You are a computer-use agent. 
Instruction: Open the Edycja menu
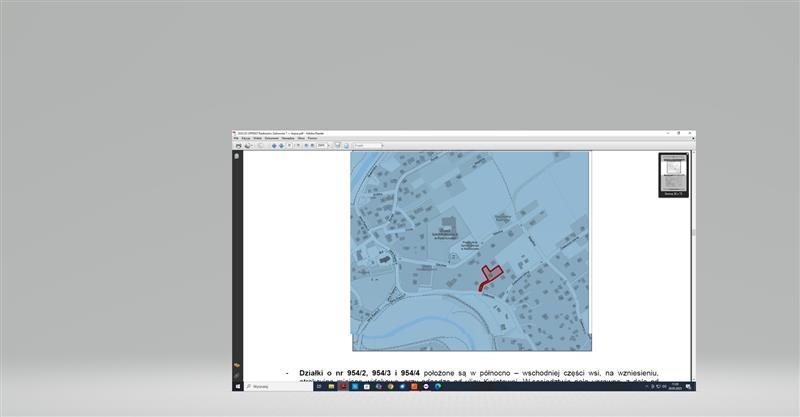point(246,138)
